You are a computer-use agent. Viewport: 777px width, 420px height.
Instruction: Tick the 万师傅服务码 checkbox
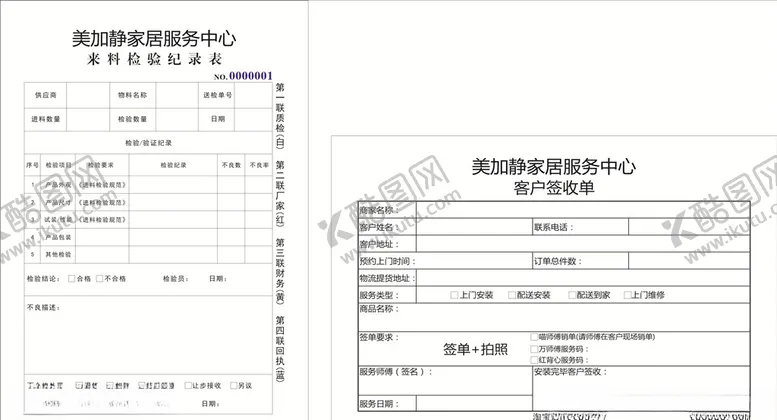(x=534, y=349)
